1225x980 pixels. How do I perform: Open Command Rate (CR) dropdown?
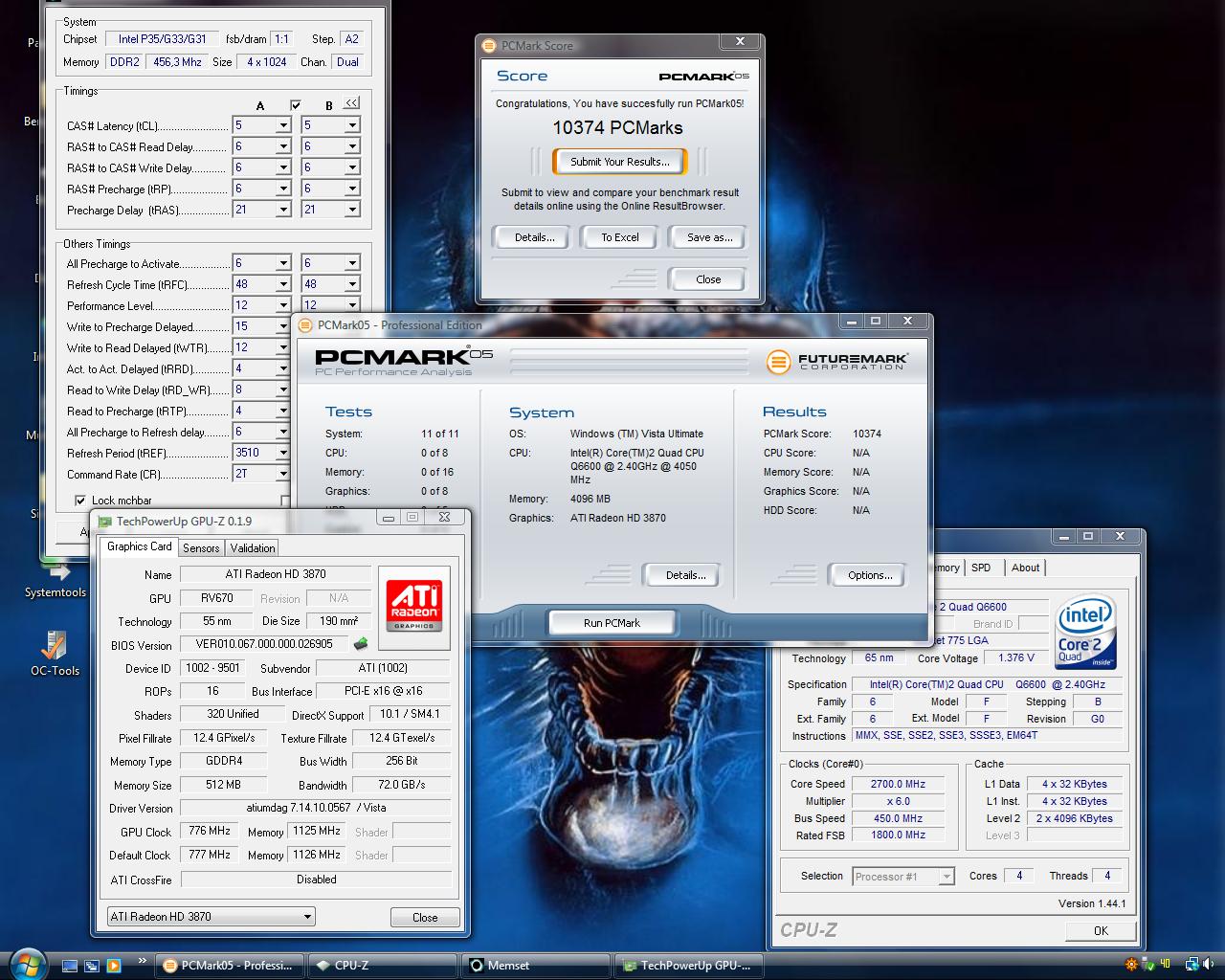[282, 474]
